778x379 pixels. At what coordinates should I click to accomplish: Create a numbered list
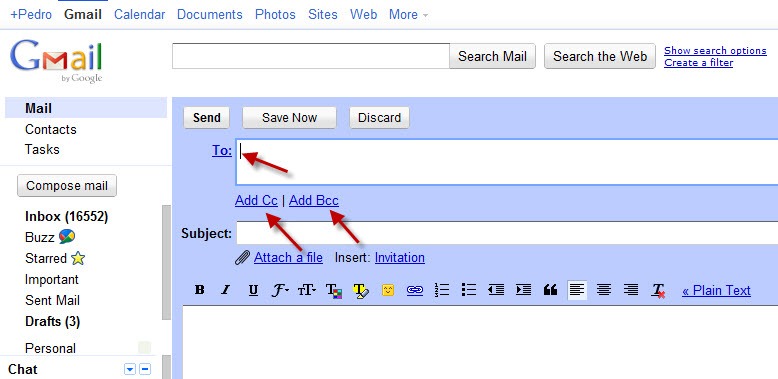click(x=442, y=290)
